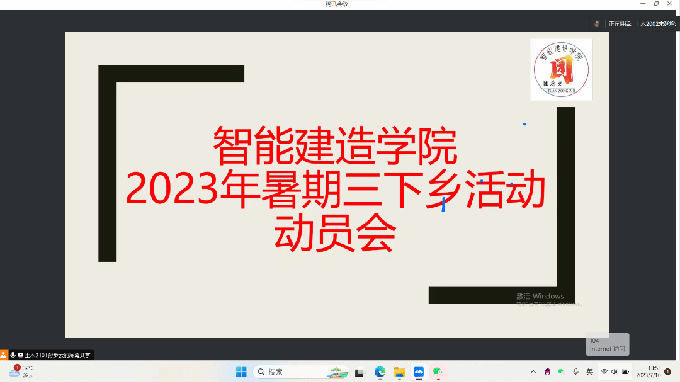The width and height of the screenshot is (680, 382).
Task: Open the Windows Start menu
Action: pyautogui.click(x=241, y=372)
